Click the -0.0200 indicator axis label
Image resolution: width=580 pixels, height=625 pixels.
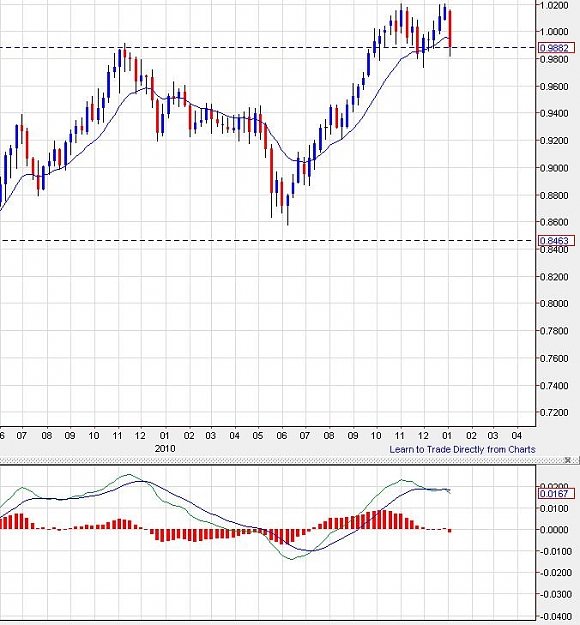[x=558, y=573]
